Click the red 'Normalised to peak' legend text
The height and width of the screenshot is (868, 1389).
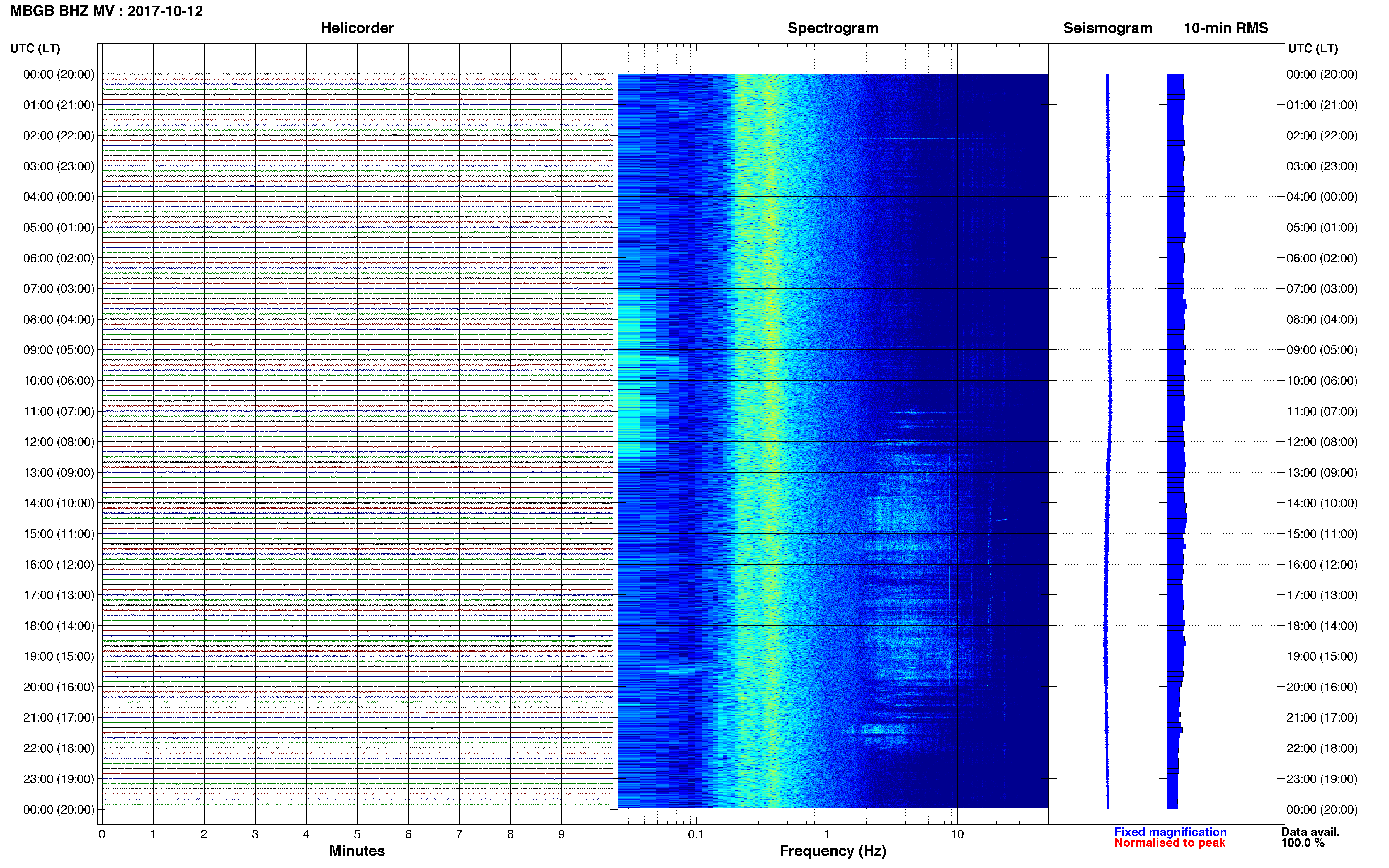tap(1170, 843)
